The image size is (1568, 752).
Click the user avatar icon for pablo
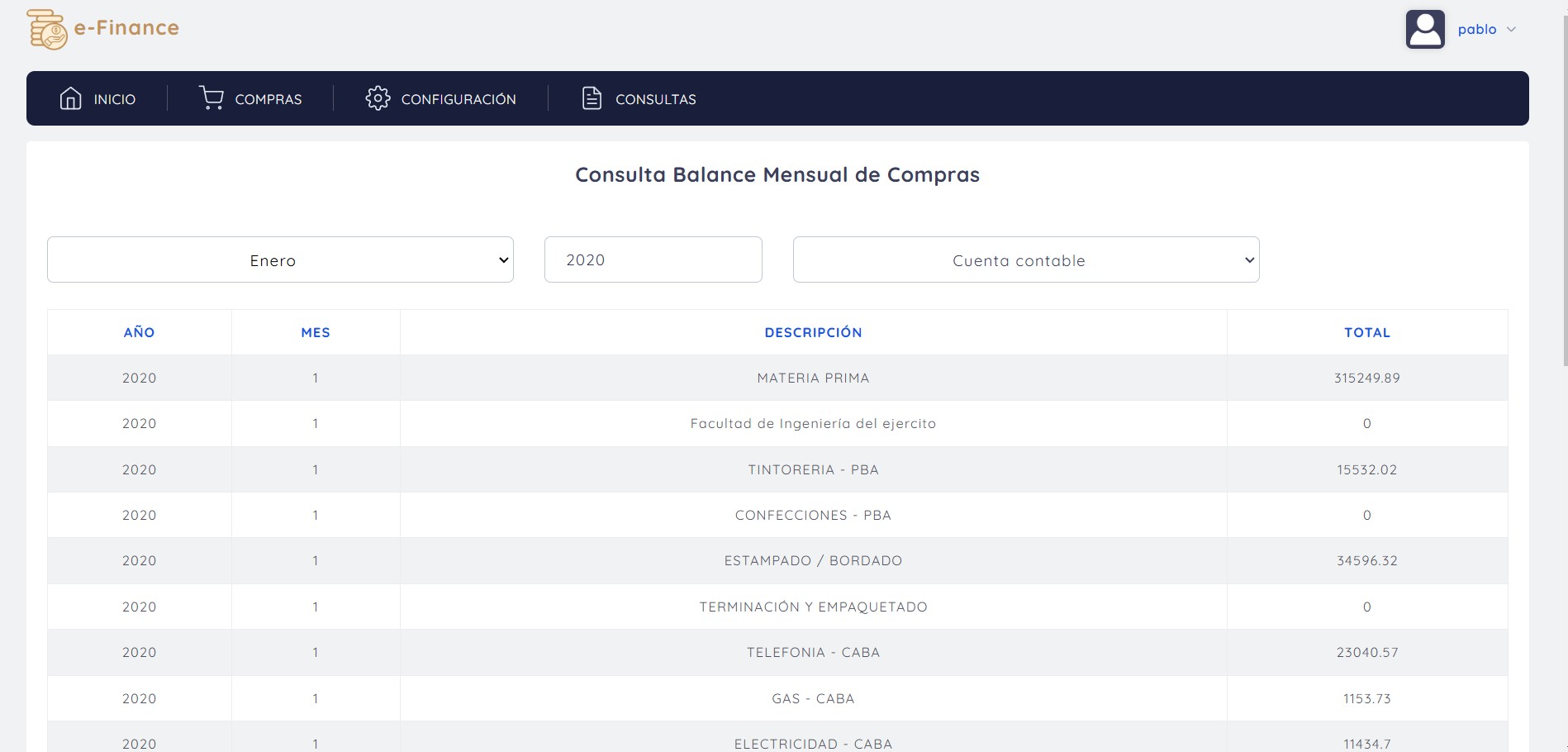(x=1426, y=30)
